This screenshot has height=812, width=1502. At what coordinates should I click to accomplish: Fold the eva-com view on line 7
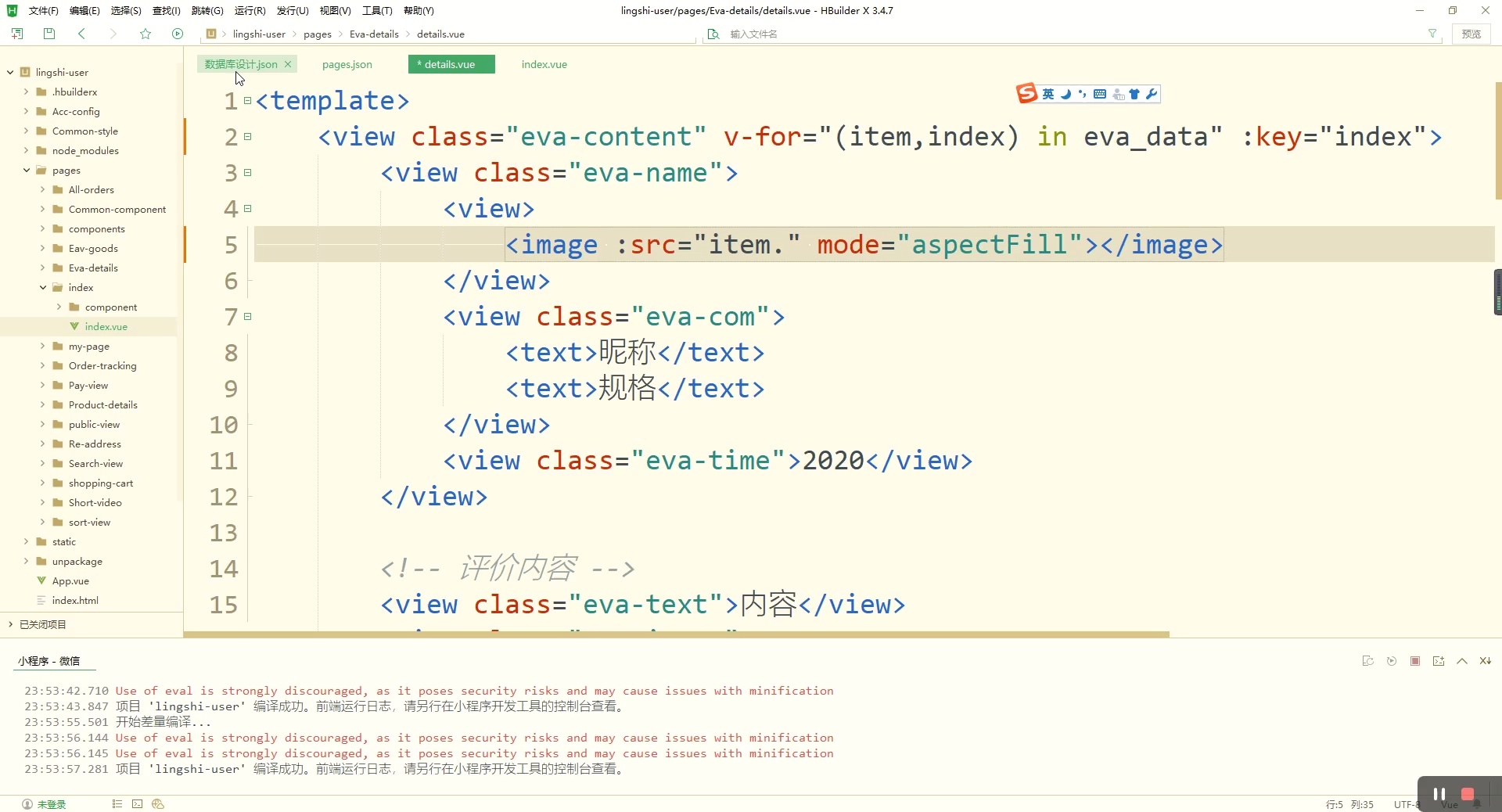click(247, 317)
